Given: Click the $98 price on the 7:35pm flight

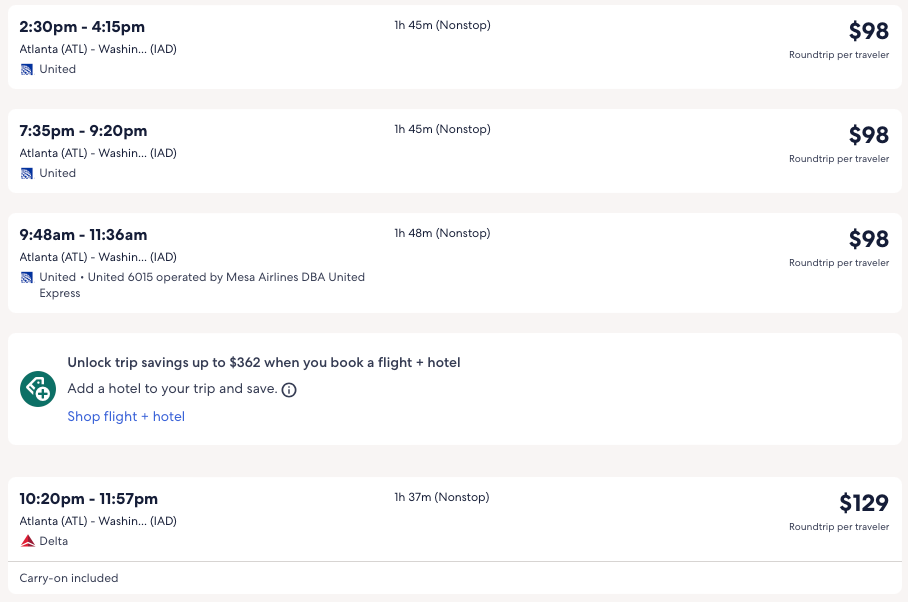Looking at the screenshot, I should [x=868, y=135].
